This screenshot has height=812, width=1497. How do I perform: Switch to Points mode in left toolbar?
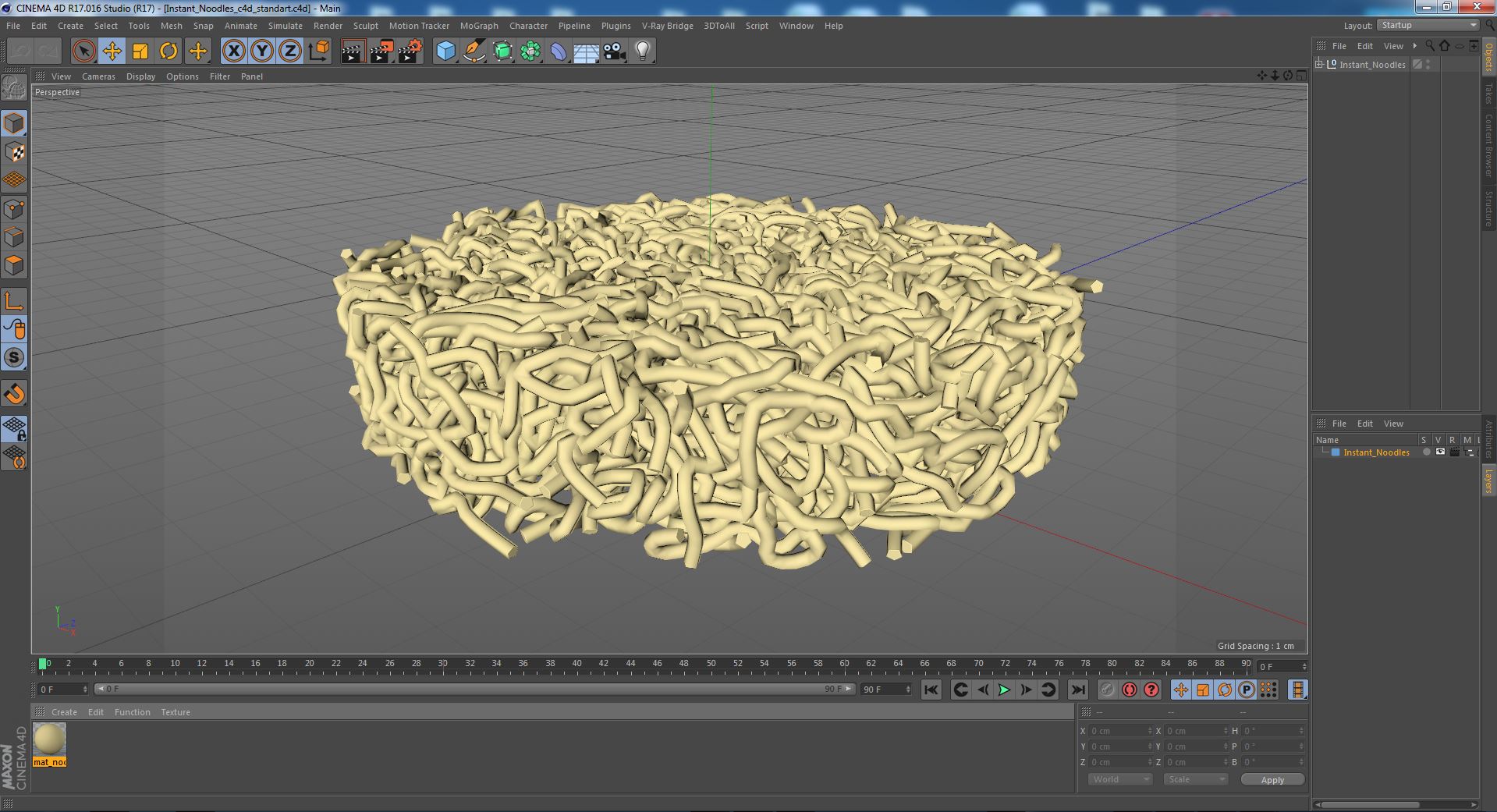tap(14, 209)
